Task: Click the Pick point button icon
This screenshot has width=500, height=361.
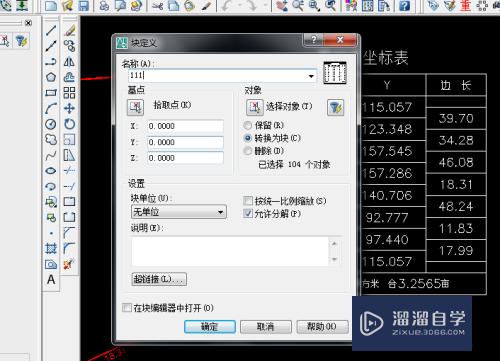Action: 135,107
